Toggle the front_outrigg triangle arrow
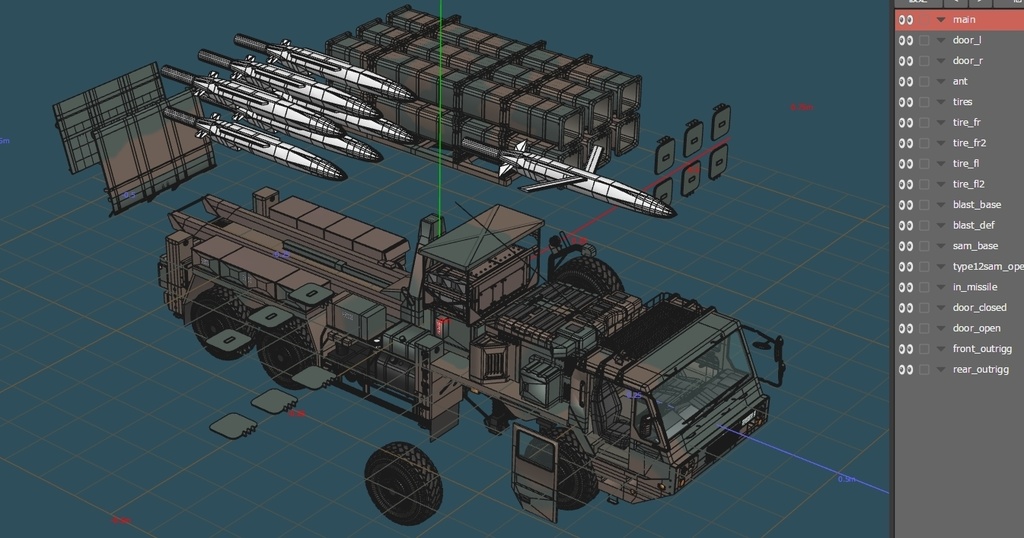This screenshot has height=538, width=1024. pos(941,349)
